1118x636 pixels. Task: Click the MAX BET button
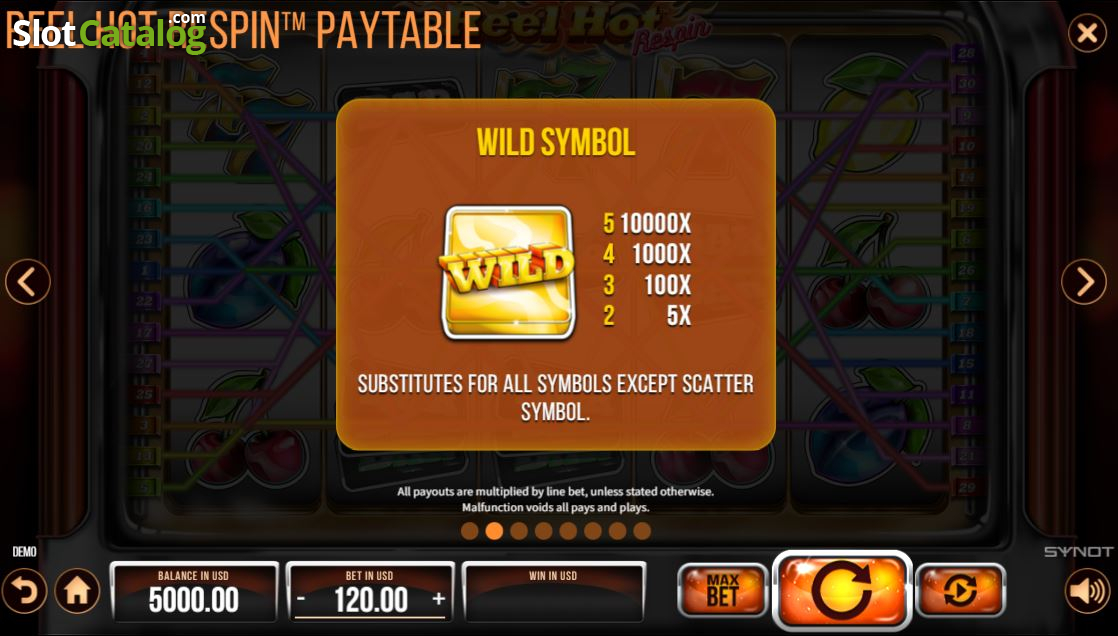tap(722, 590)
